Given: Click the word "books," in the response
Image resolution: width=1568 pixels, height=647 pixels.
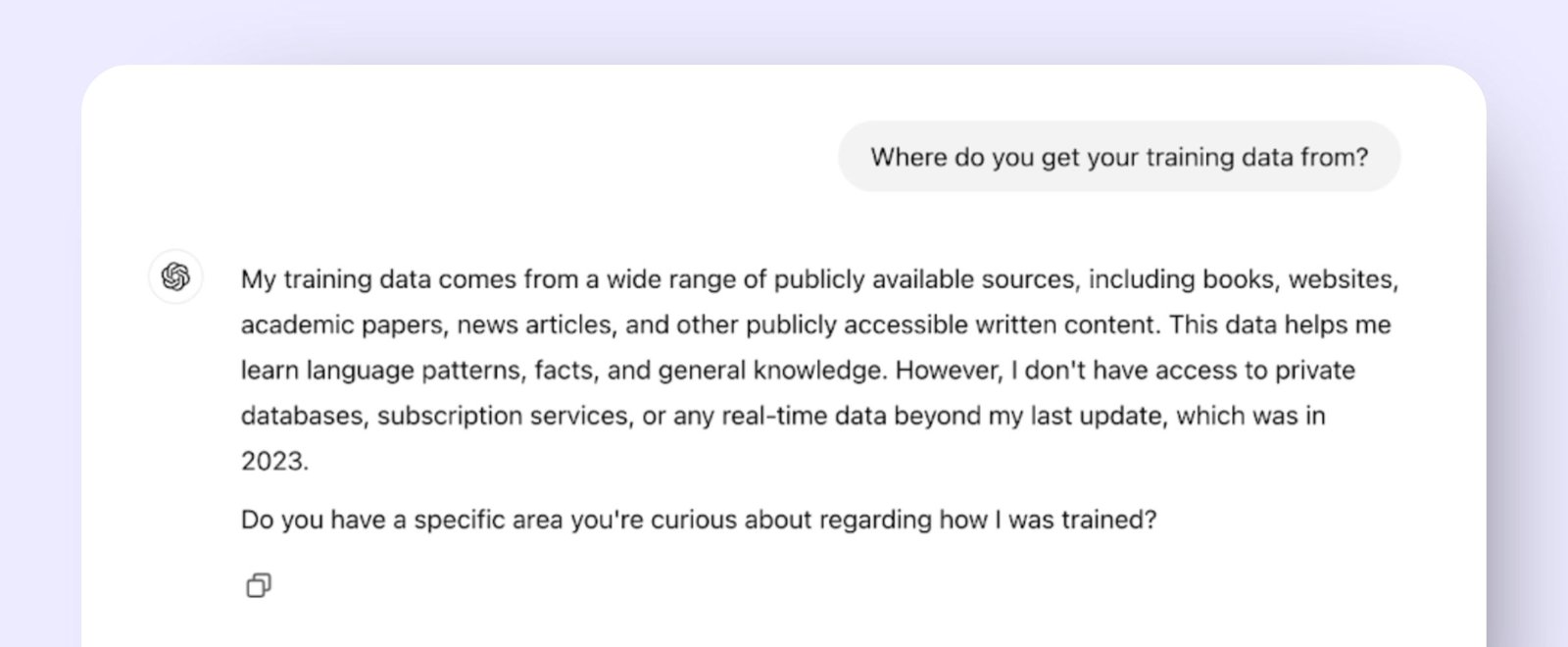Looking at the screenshot, I should (1240, 279).
